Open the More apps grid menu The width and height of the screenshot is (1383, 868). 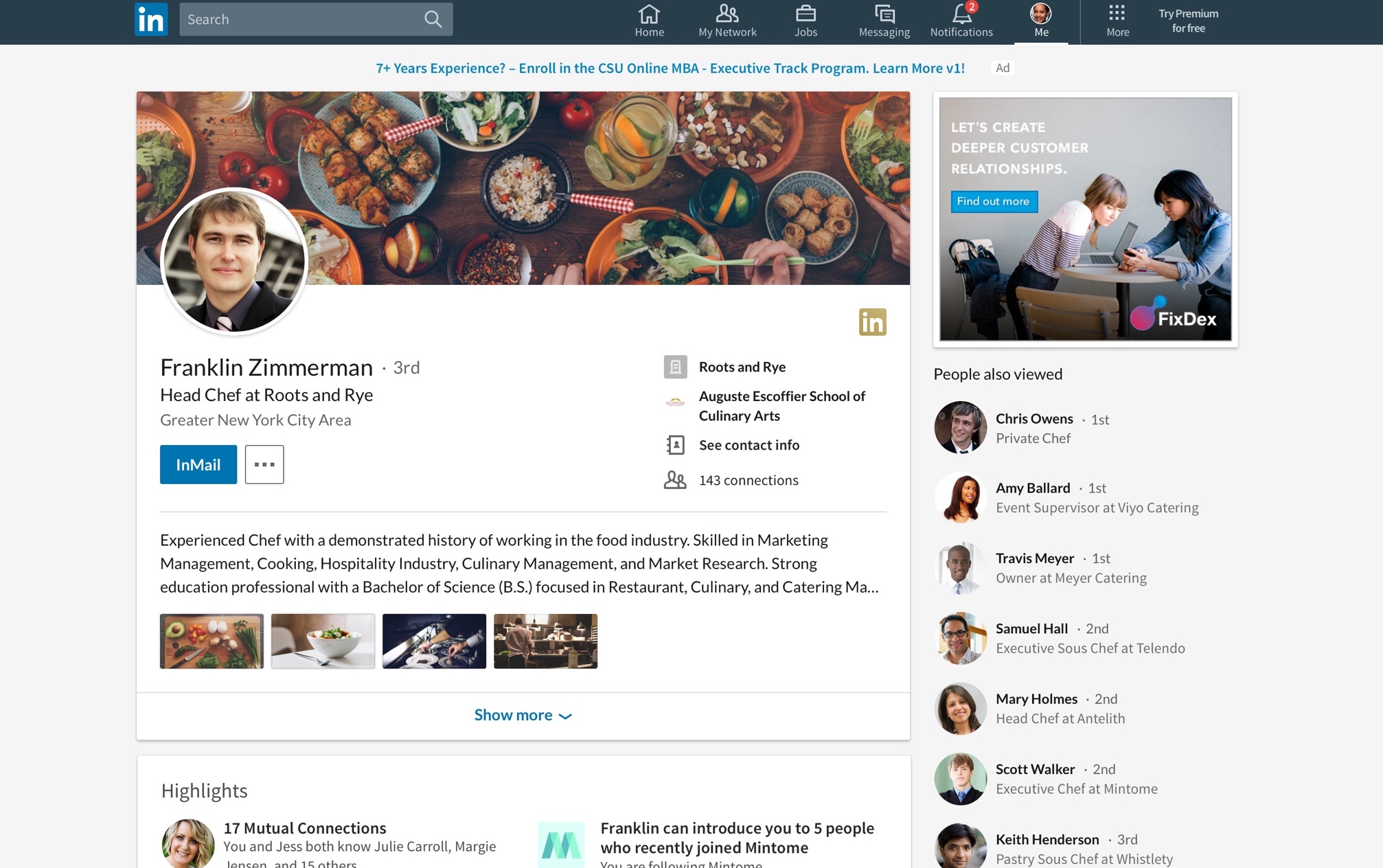(x=1117, y=14)
